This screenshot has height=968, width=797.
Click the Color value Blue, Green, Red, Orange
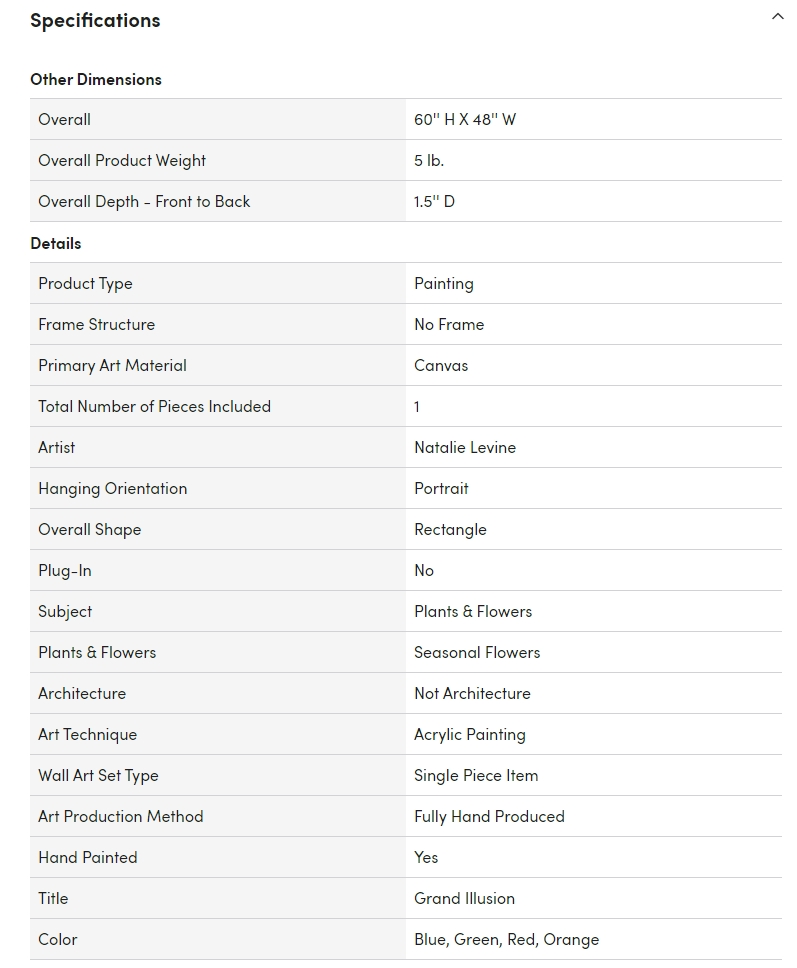(x=506, y=940)
